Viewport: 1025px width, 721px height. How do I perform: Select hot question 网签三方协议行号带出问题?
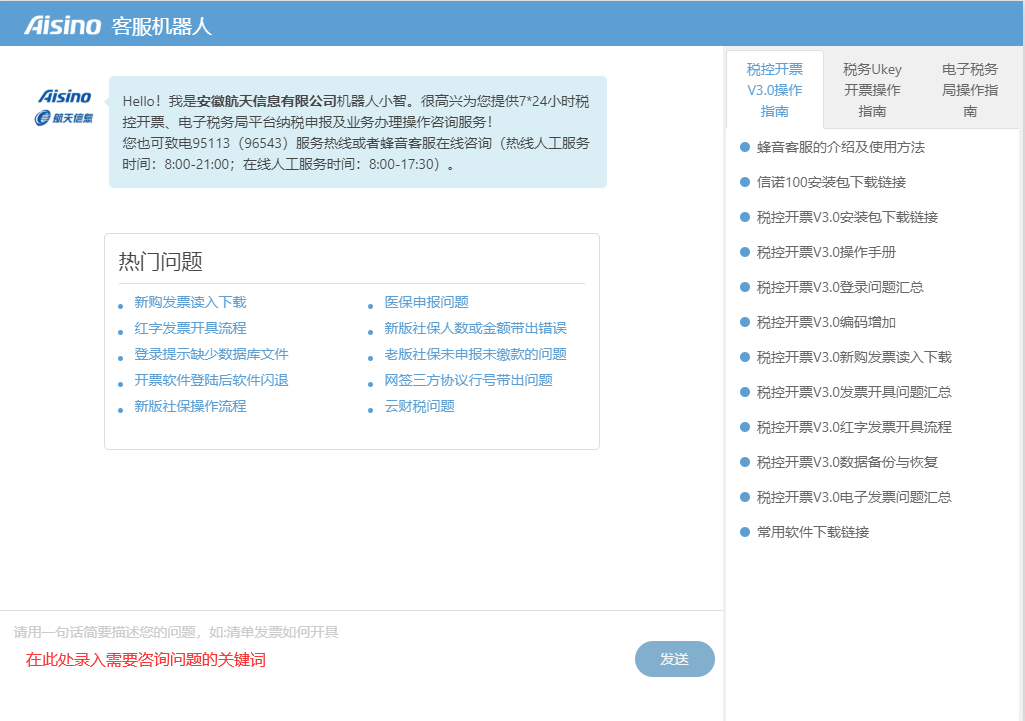pyautogui.click(x=468, y=380)
